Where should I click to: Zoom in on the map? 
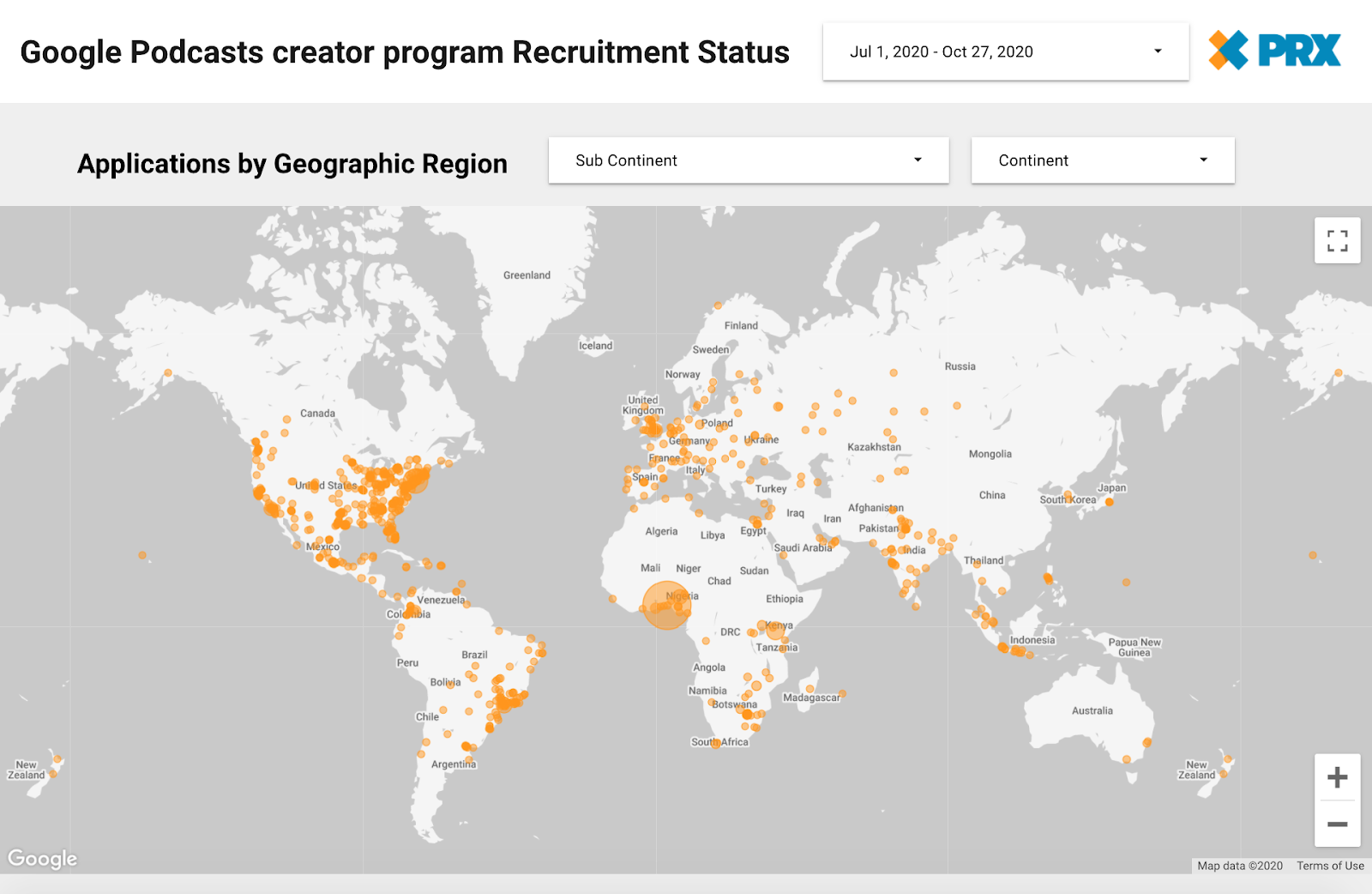tap(1337, 777)
